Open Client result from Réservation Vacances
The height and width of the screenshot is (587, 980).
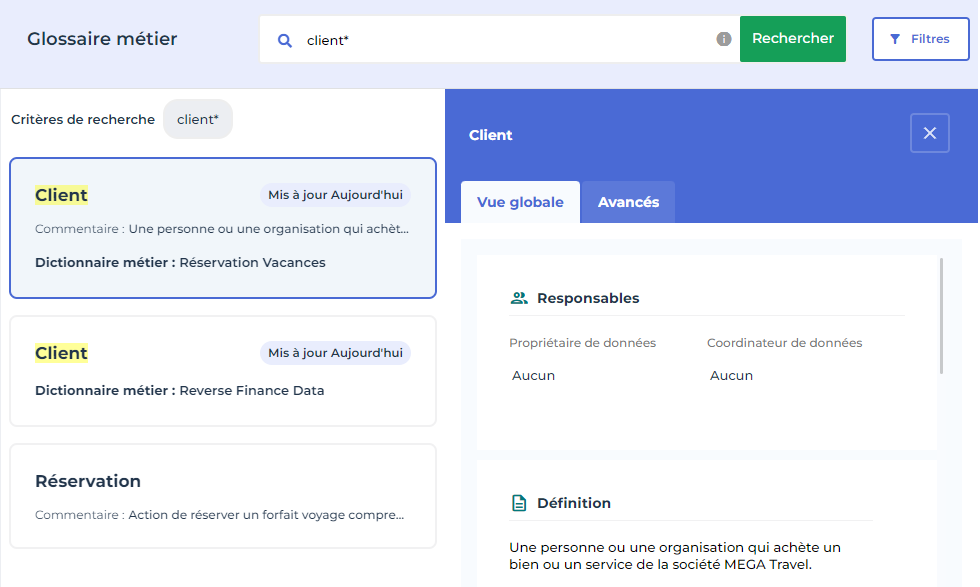(x=222, y=228)
